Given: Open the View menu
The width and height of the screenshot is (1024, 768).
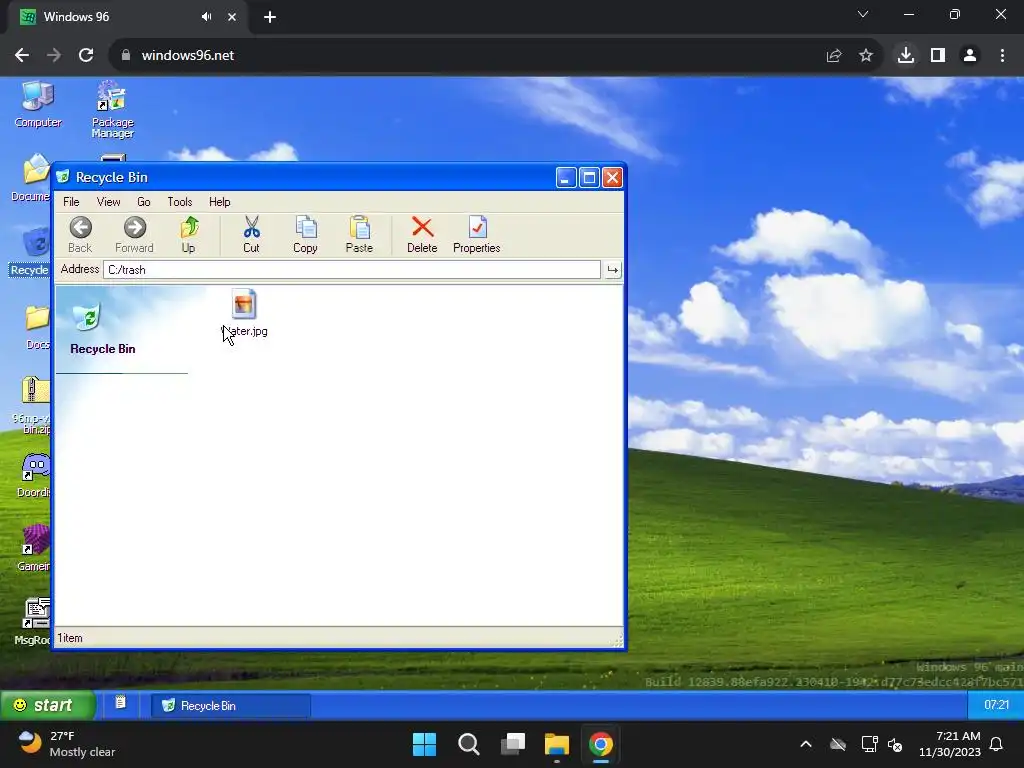Looking at the screenshot, I should (x=108, y=202).
